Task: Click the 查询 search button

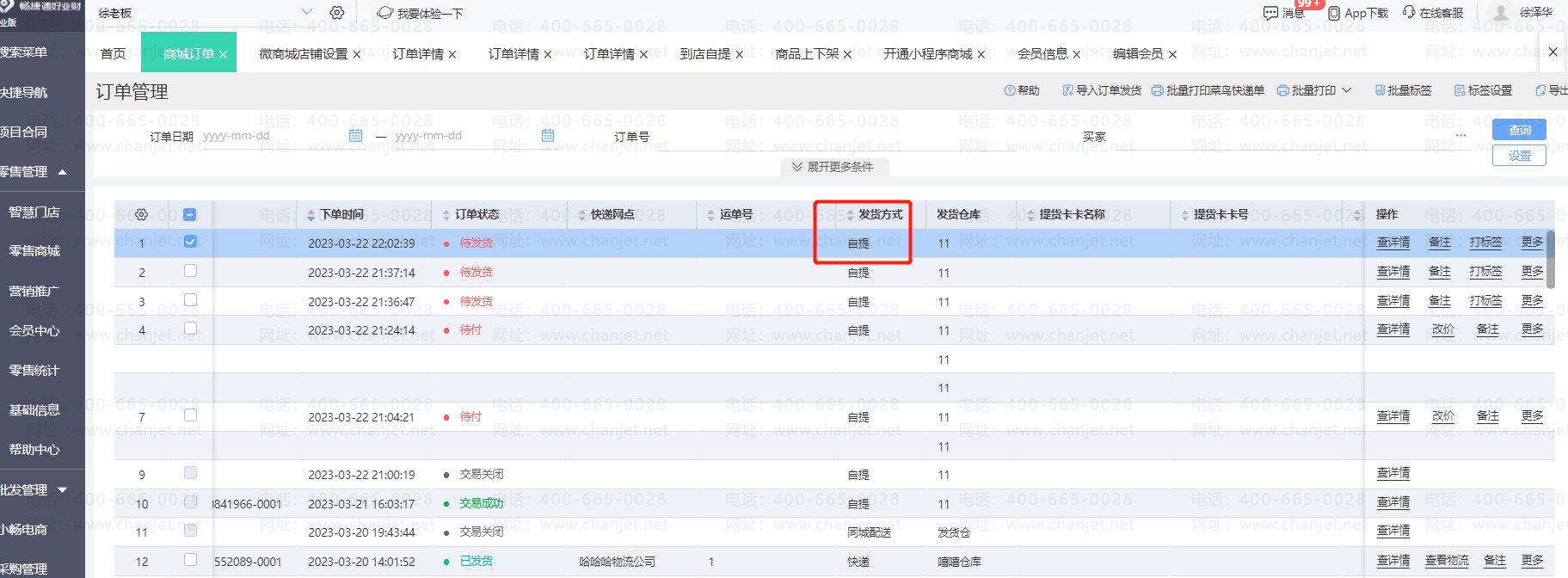Action: click(x=1519, y=130)
